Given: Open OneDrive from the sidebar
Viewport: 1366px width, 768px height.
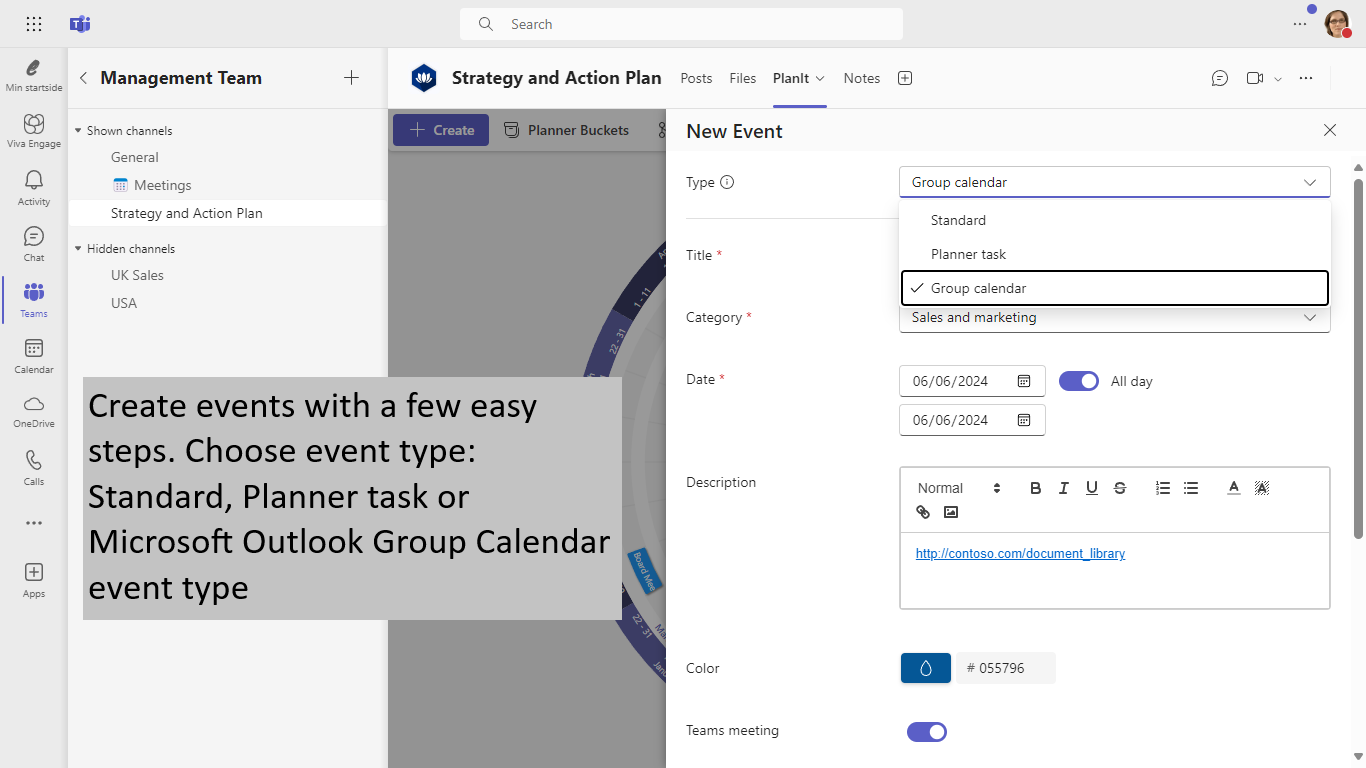Looking at the screenshot, I should tap(34, 410).
